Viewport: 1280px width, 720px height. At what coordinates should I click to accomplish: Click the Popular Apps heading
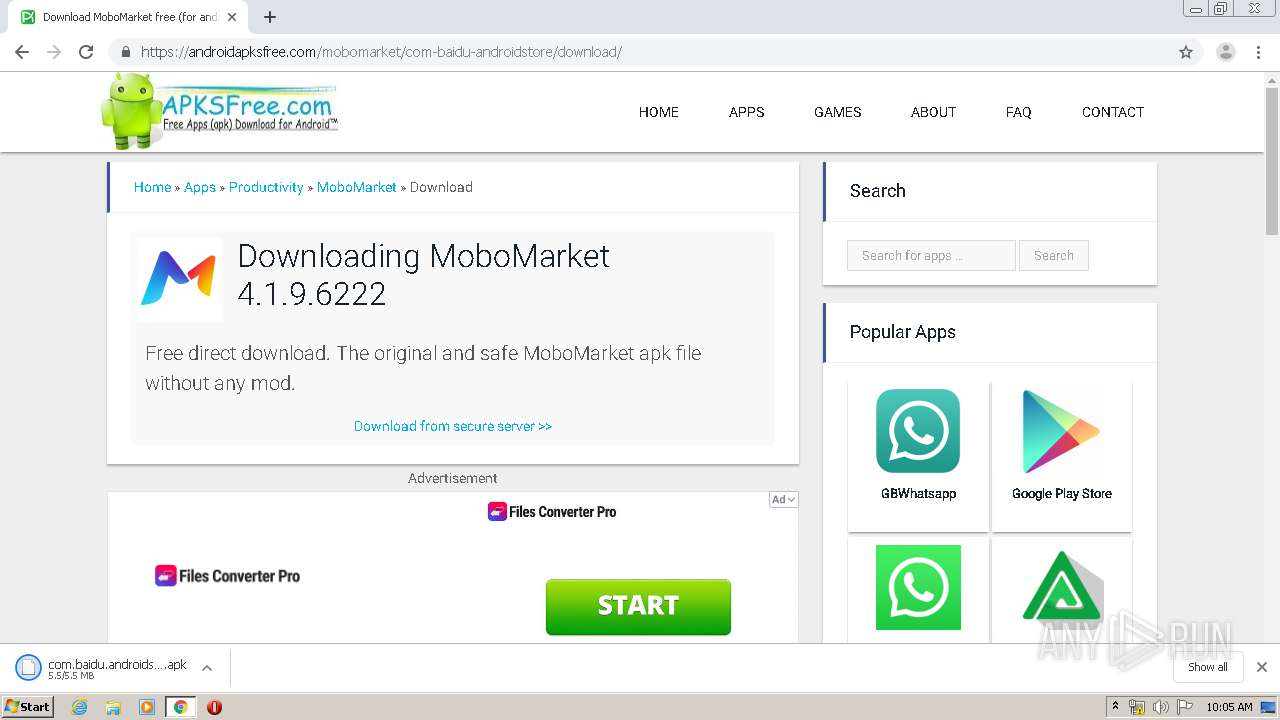pyautogui.click(x=902, y=332)
